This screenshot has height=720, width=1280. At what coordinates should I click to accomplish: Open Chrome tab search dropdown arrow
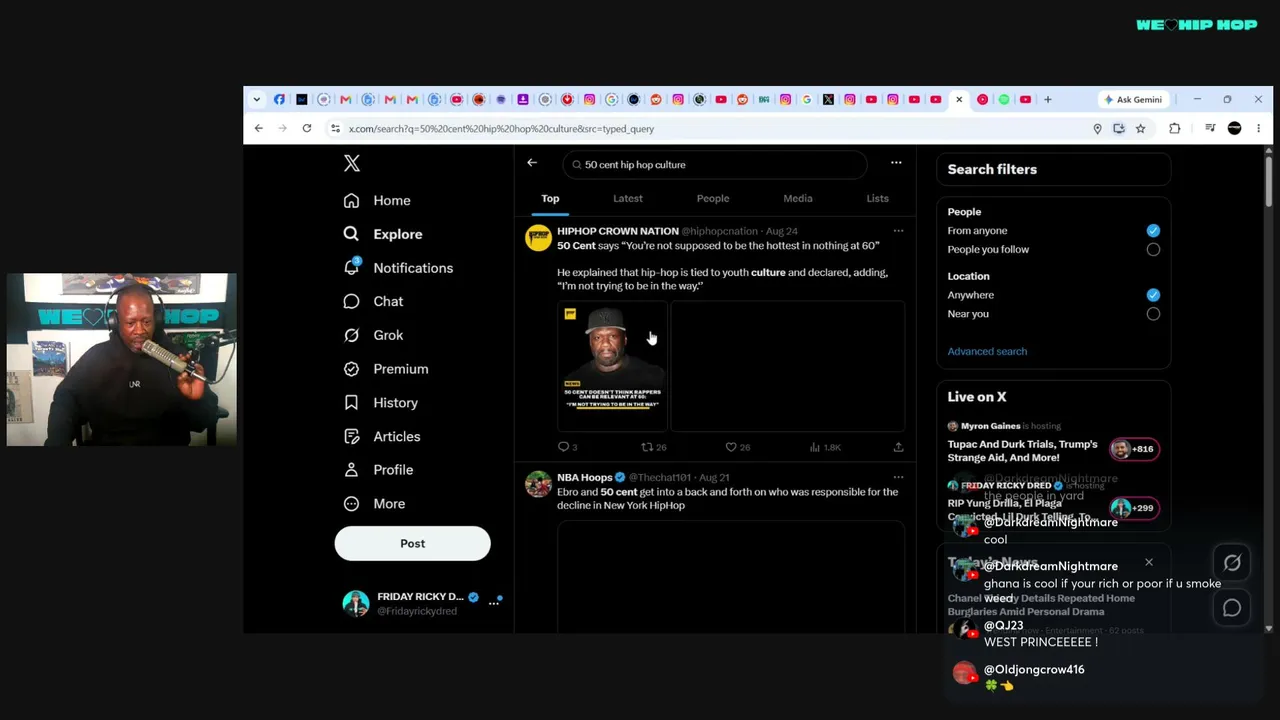point(257,99)
